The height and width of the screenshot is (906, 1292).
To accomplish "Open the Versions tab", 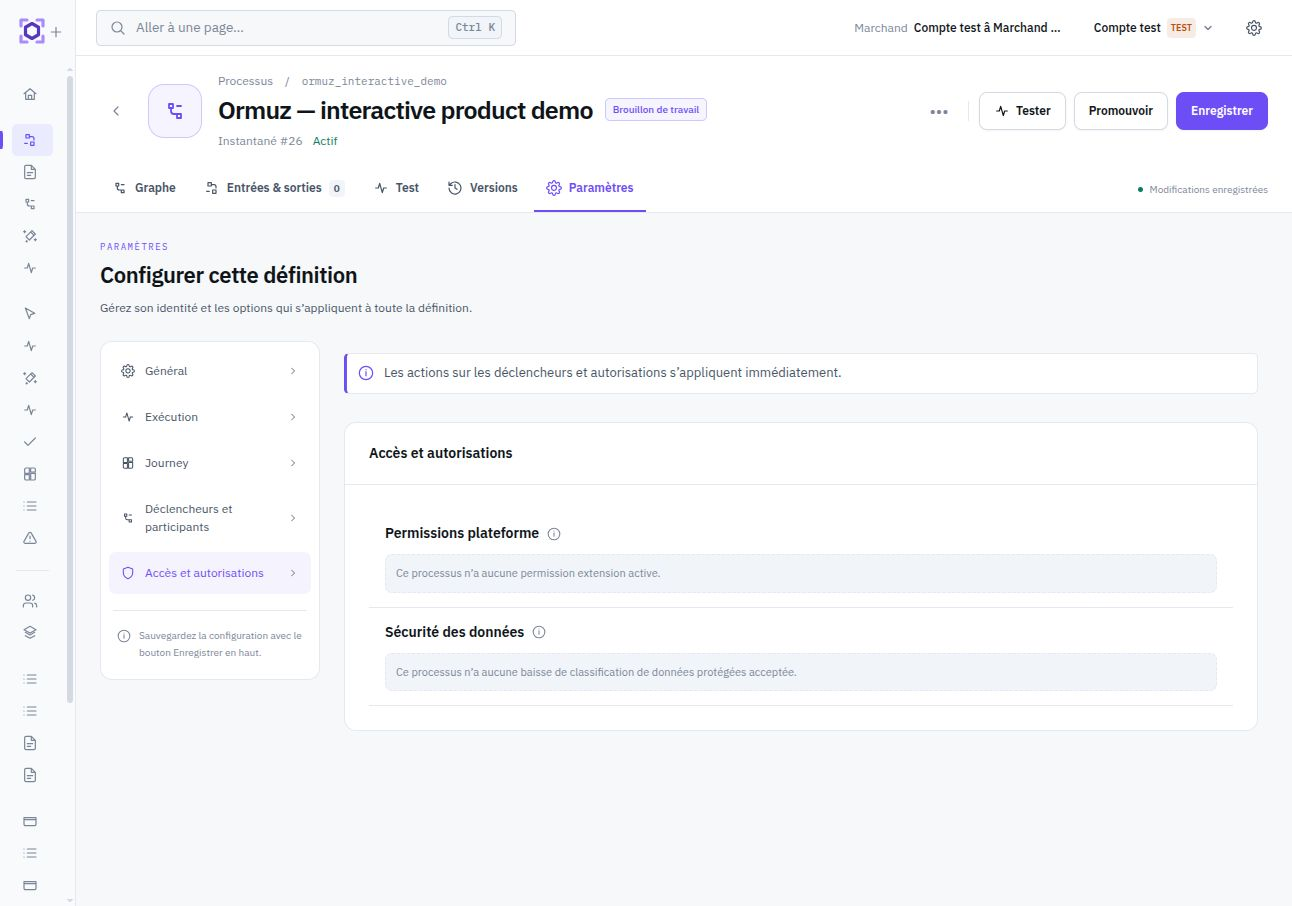I will point(483,188).
